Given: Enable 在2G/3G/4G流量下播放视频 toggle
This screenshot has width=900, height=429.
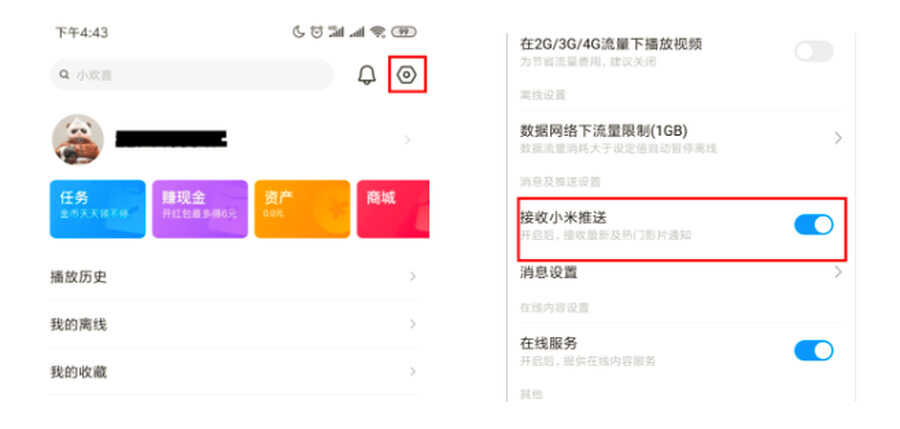Looking at the screenshot, I should pyautogui.click(x=813, y=52).
